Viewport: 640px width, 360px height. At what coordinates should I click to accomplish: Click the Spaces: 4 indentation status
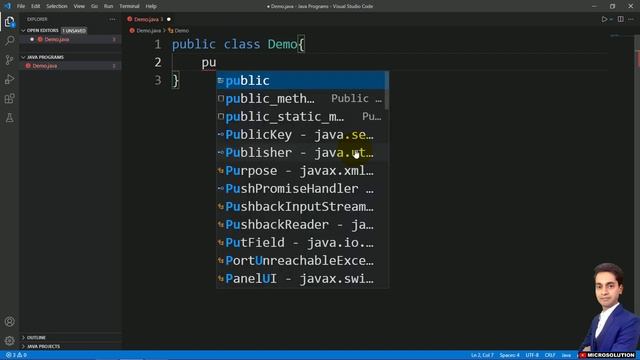click(509, 355)
